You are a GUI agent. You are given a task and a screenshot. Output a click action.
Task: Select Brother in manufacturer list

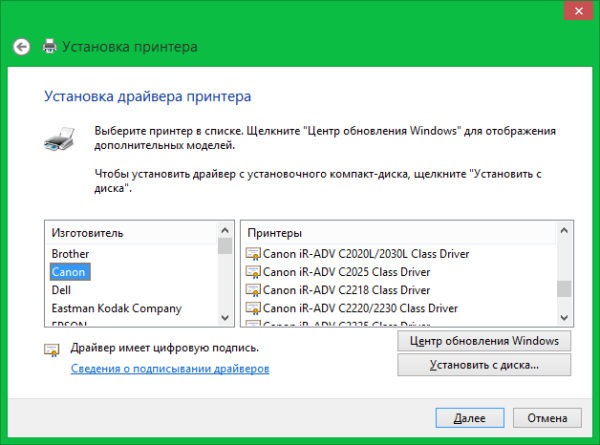[70, 253]
